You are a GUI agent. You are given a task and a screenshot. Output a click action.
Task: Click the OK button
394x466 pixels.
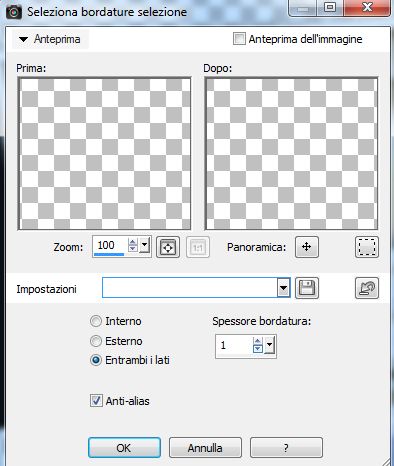click(124, 448)
